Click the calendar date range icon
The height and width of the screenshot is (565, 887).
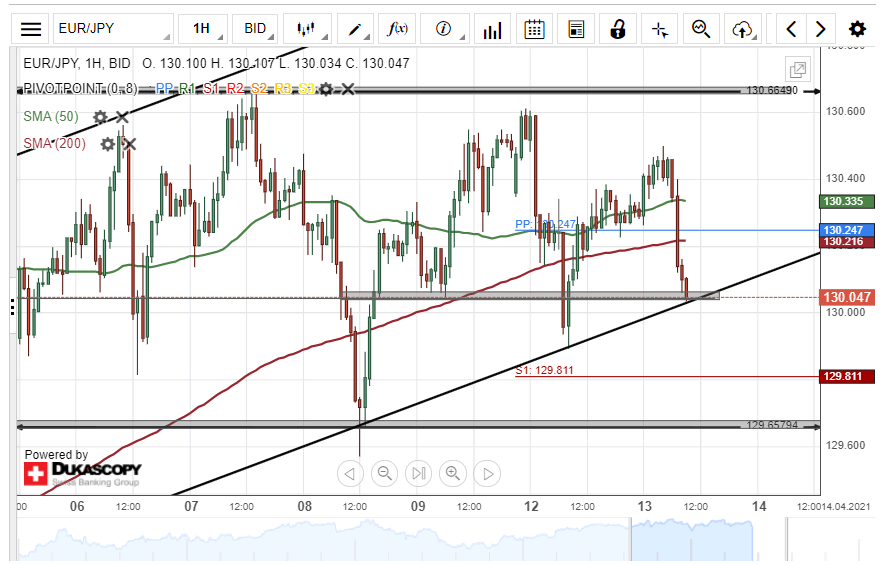535,29
